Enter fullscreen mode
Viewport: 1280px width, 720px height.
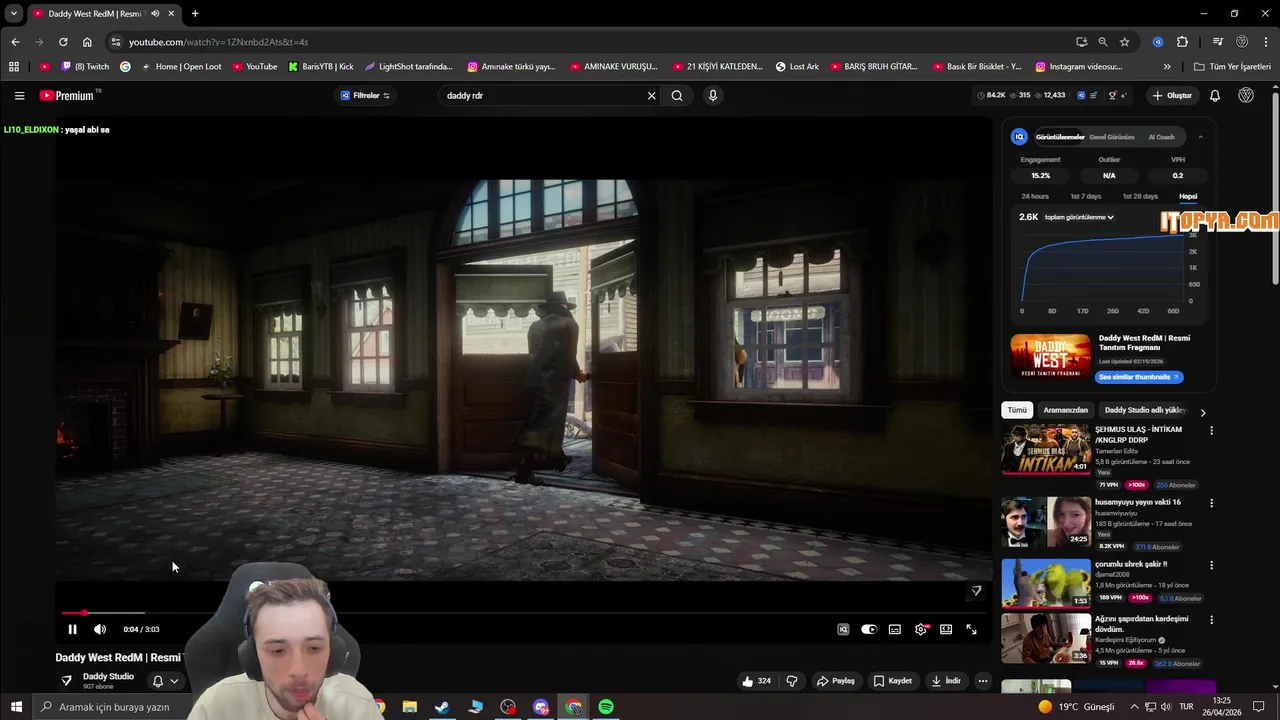[x=971, y=629]
